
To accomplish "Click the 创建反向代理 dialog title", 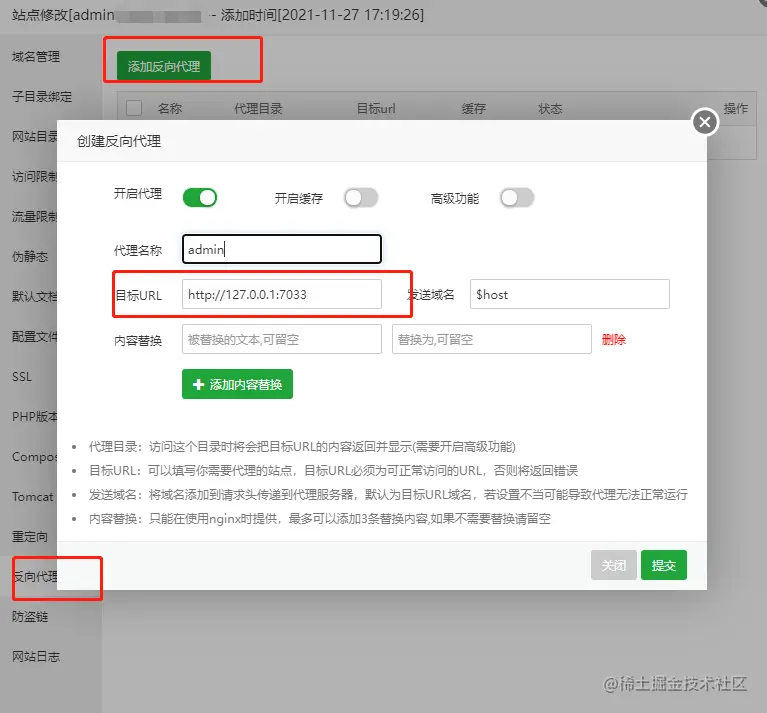I will tap(119, 141).
